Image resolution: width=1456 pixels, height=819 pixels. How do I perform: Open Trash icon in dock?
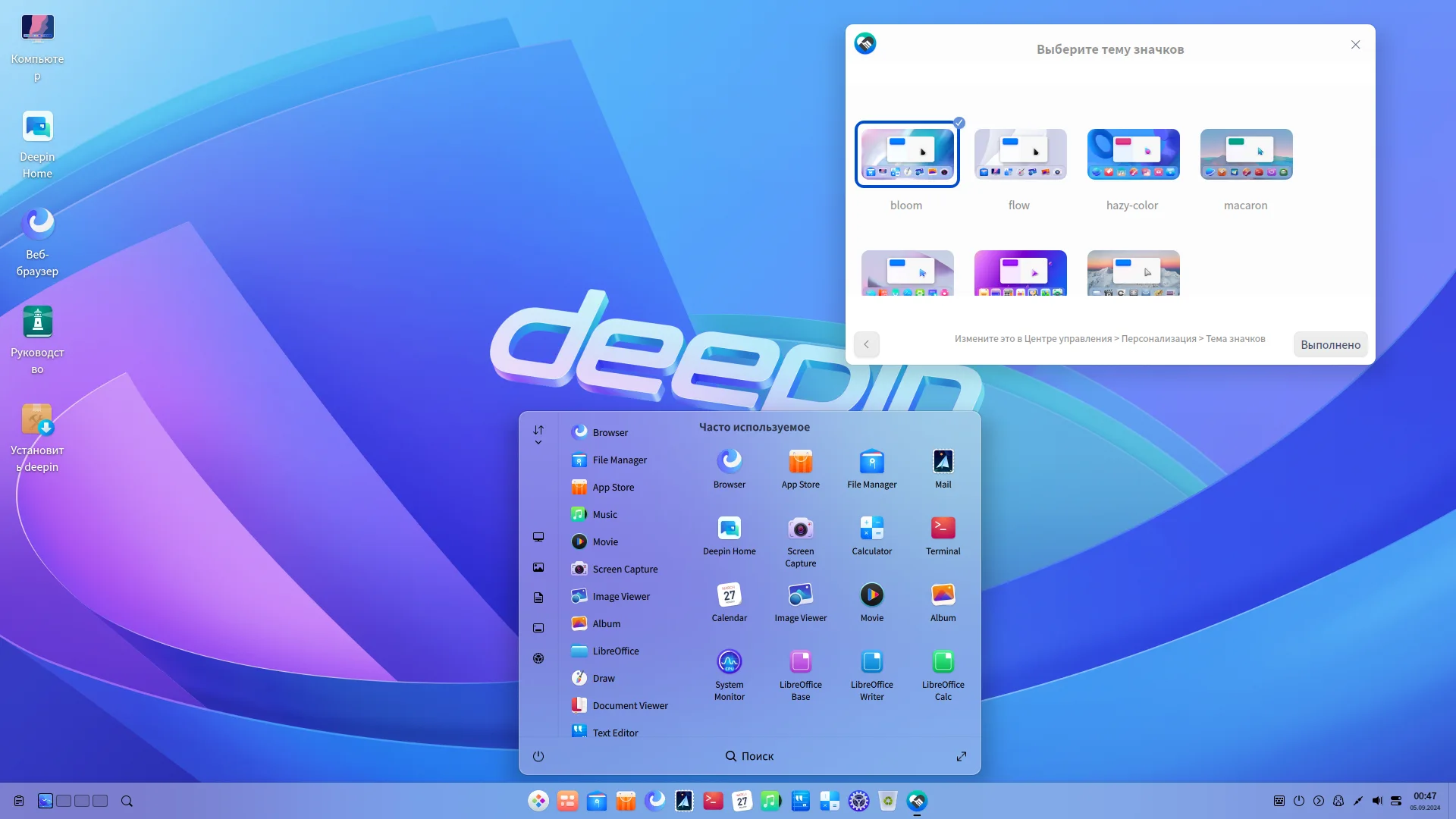pyautogui.click(x=887, y=801)
